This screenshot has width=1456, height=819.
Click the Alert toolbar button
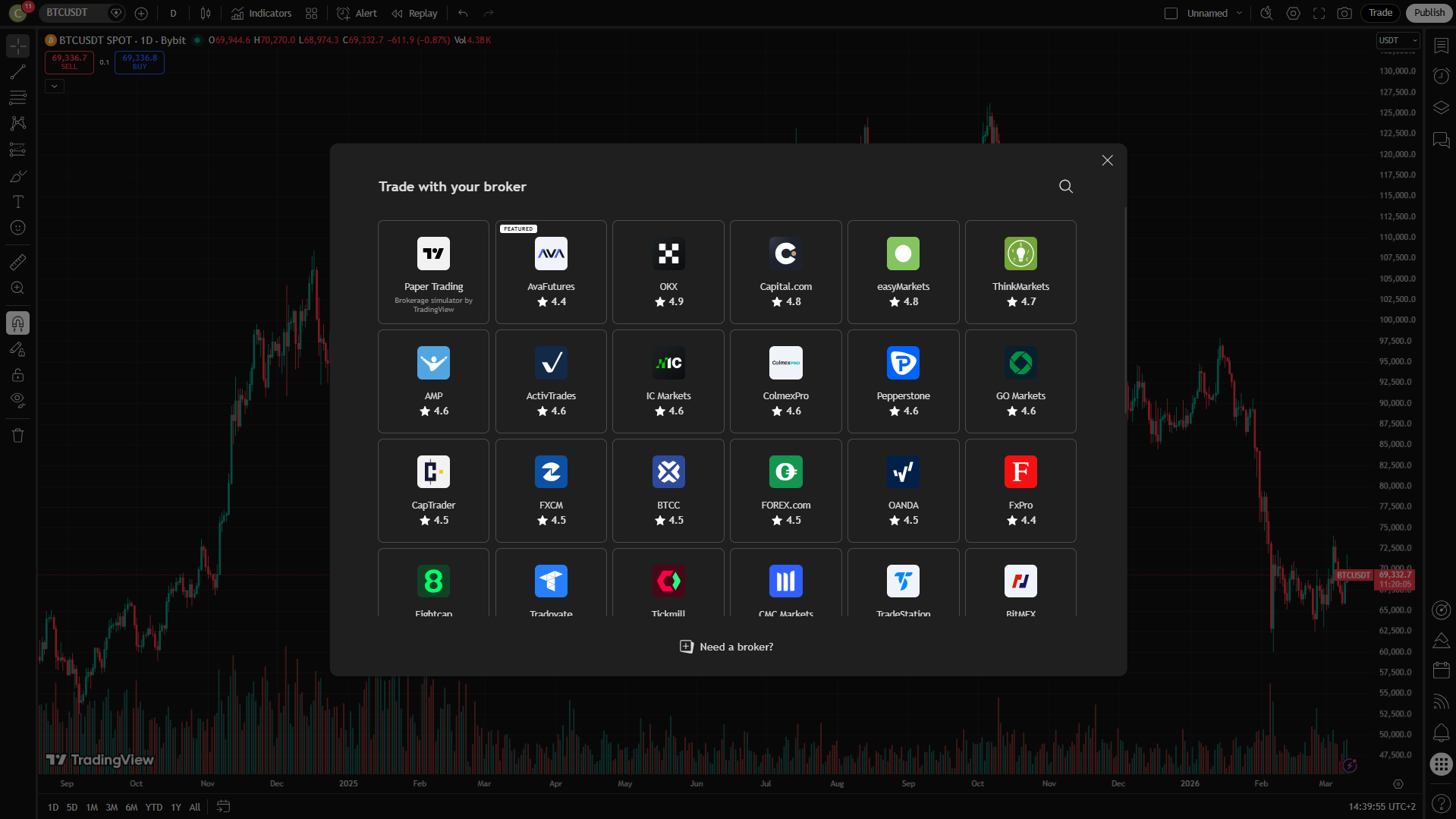click(357, 13)
